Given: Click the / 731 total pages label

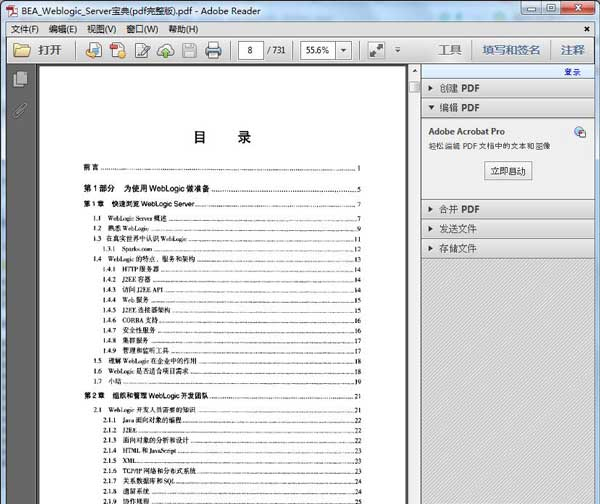Looking at the screenshot, I should 276,50.
